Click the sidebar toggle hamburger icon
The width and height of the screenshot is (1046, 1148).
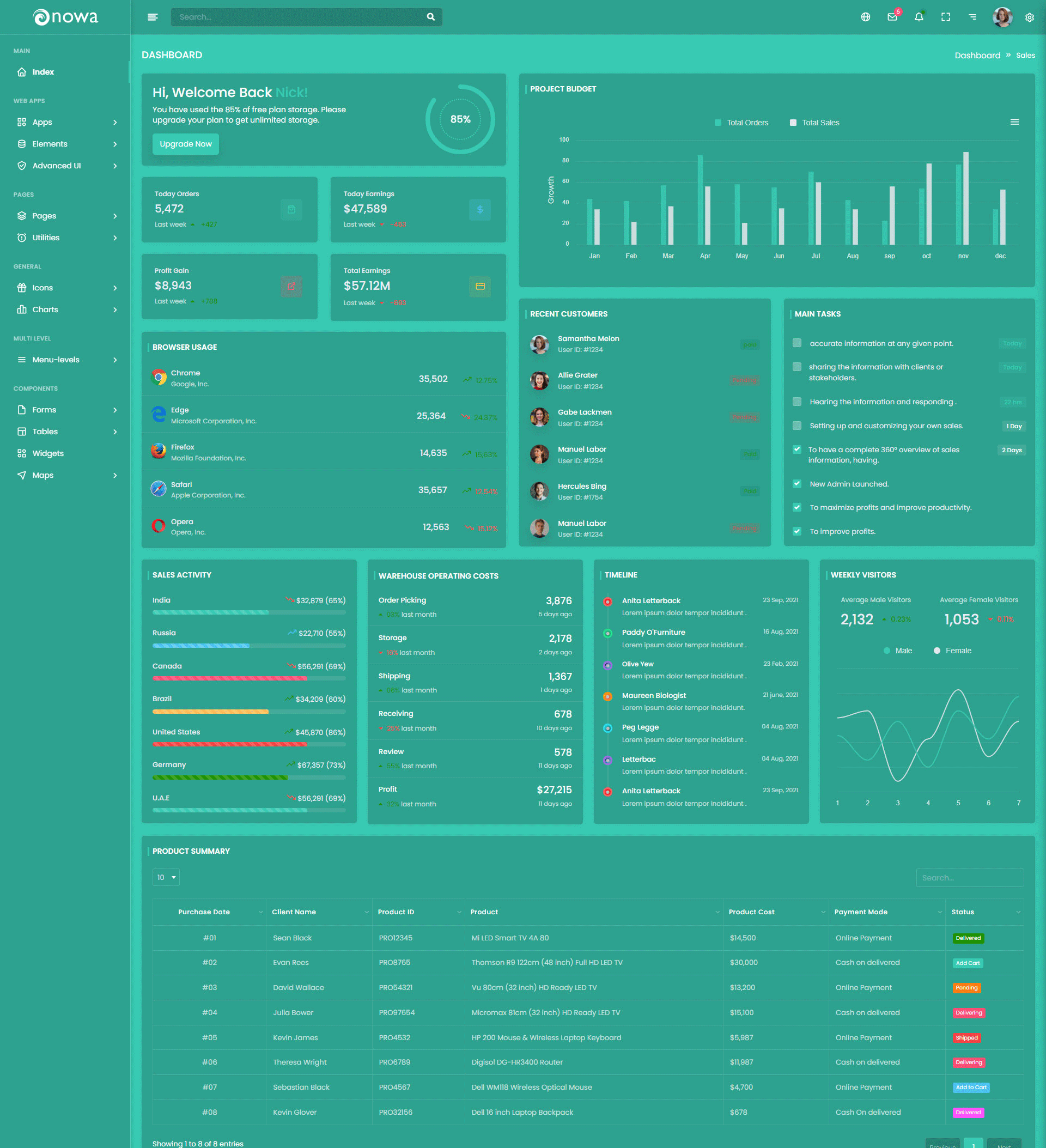pos(152,17)
